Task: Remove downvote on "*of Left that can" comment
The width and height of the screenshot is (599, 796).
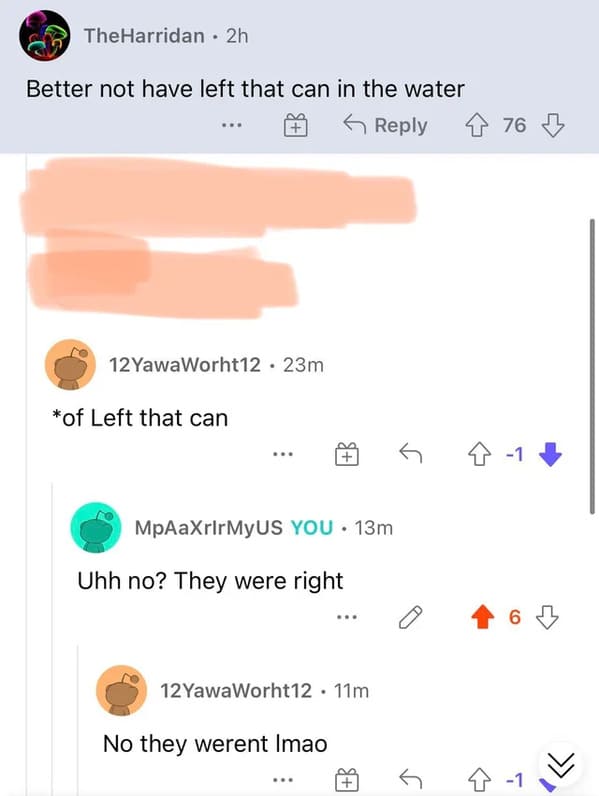Action: 550,454
